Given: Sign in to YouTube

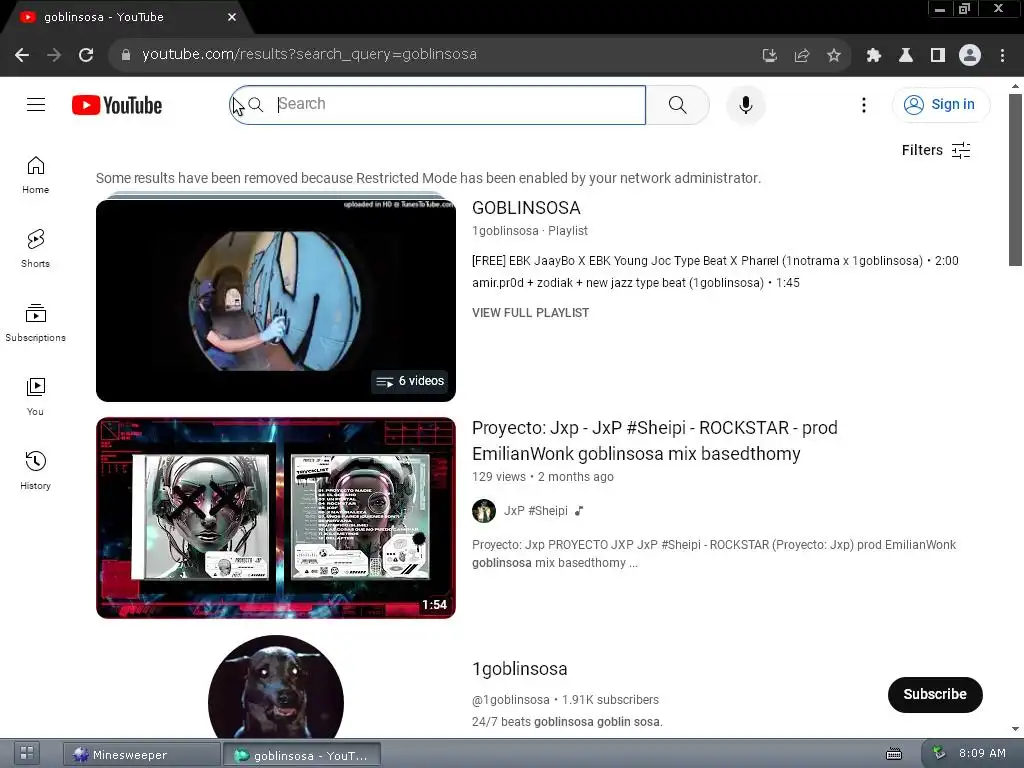Looking at the screenshot, I should click(941, 104).
